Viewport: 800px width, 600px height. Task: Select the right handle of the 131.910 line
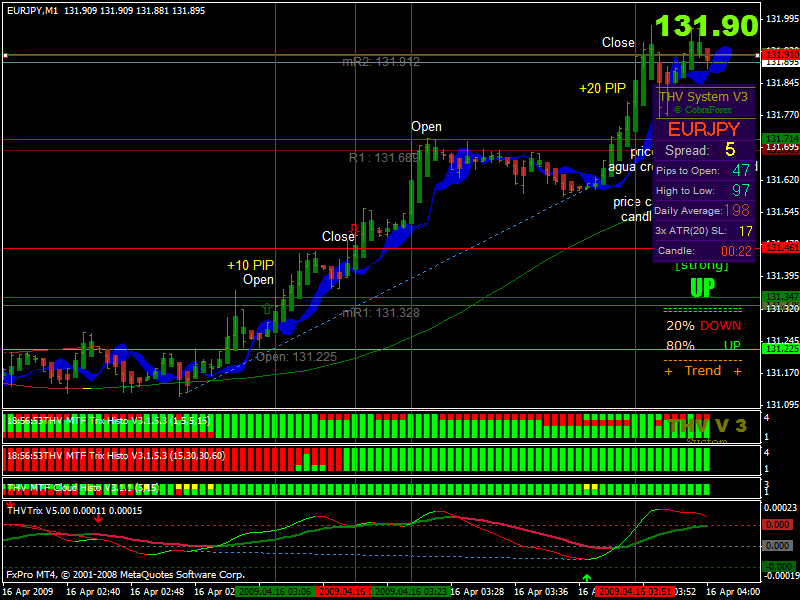tap(757, 55)
